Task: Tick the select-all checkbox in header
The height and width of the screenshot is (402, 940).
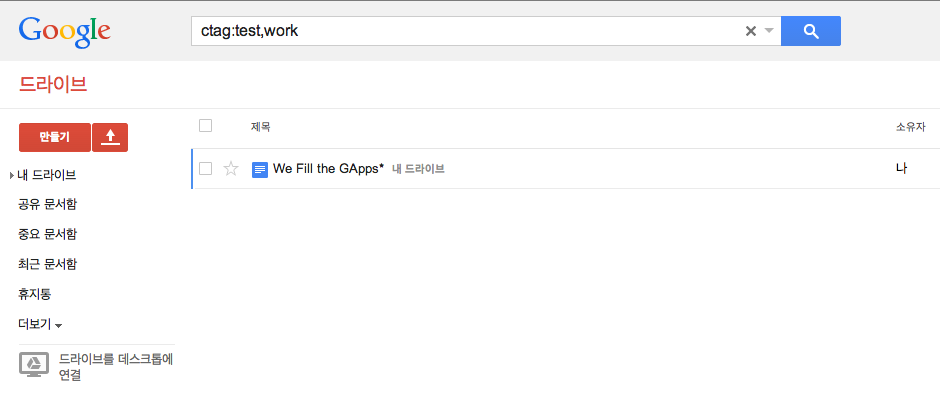Action: (x=206, y=126)
